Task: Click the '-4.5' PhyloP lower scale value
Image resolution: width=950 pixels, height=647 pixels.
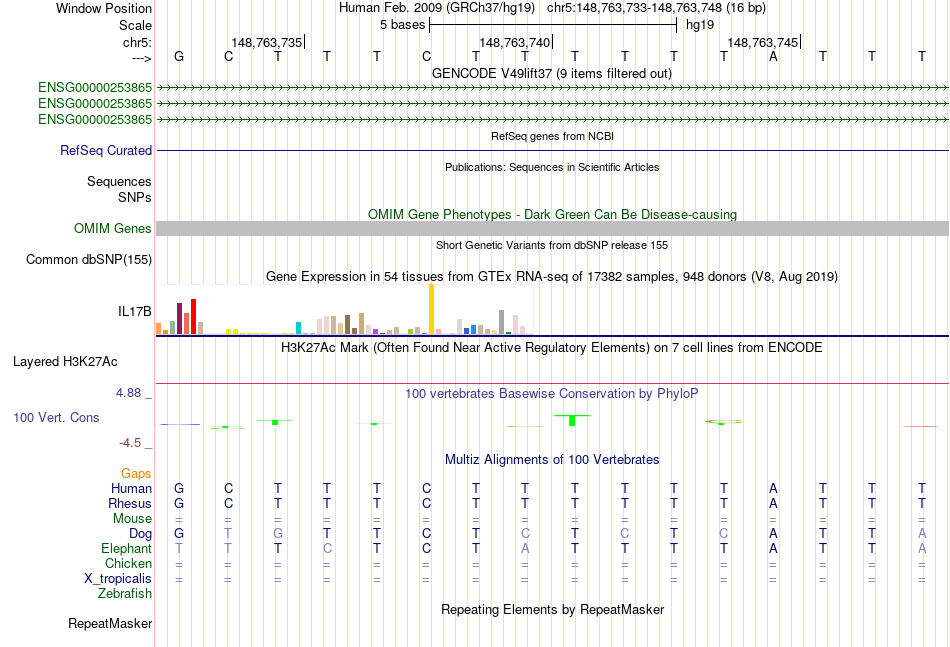Action: tap(130, 443)
